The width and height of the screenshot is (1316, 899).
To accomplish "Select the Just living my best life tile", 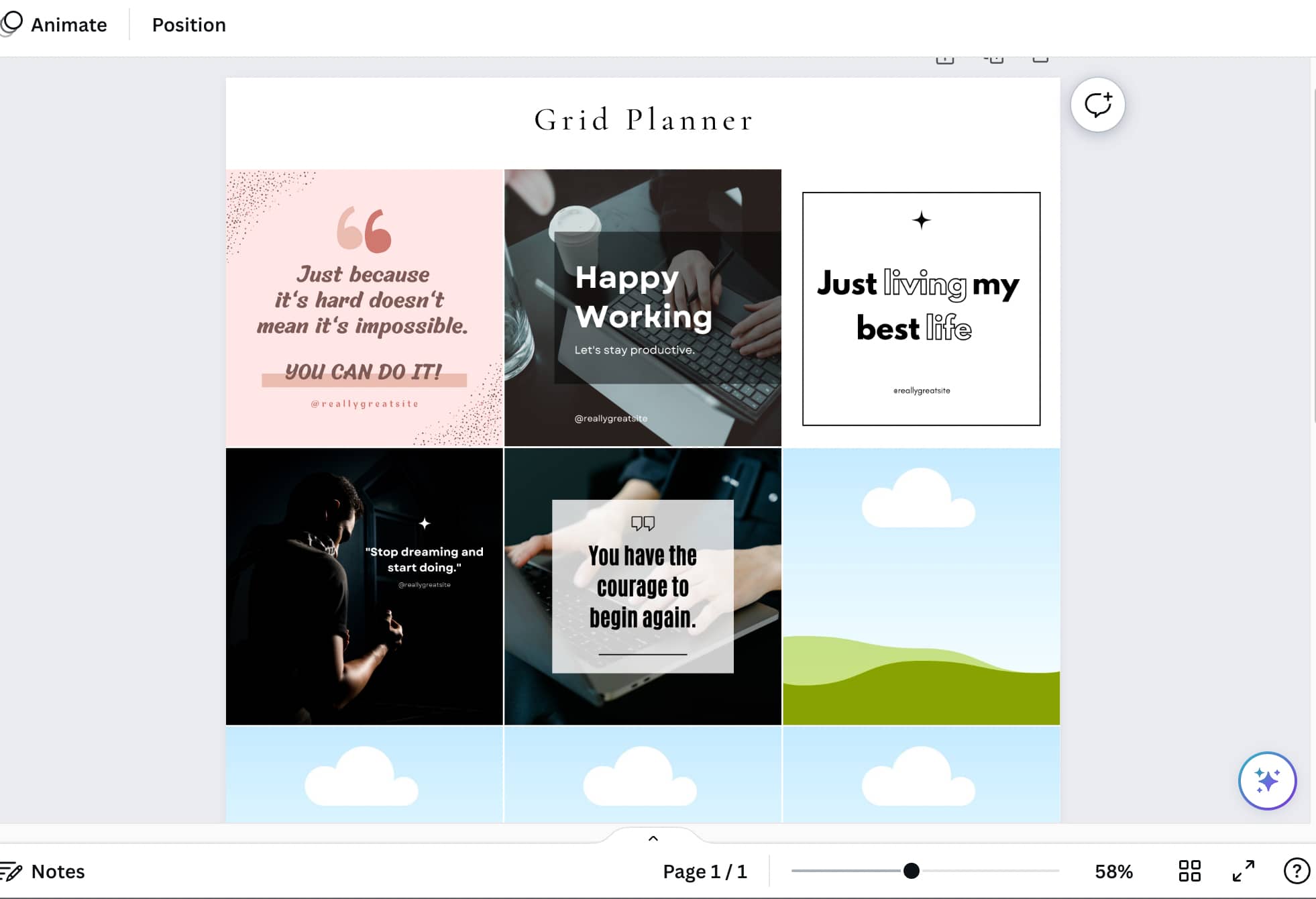I will click(x=921, y=309).
